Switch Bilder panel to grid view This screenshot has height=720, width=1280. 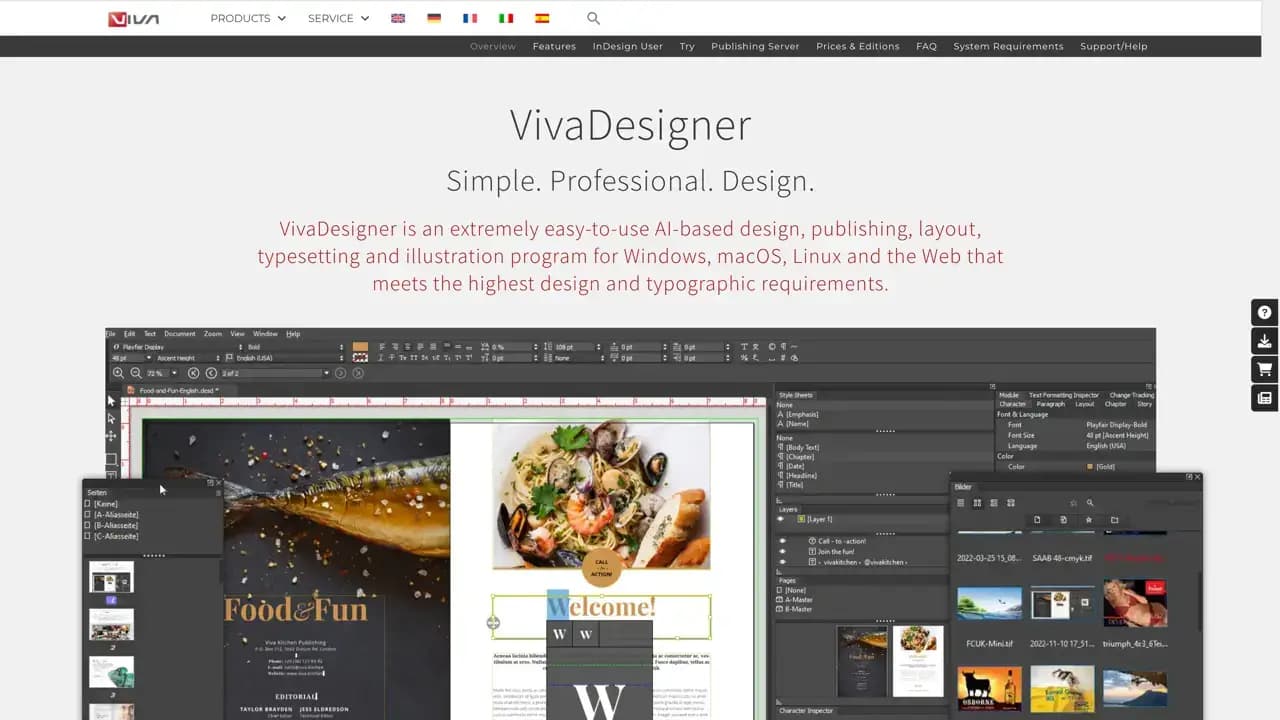click(977, 503)
